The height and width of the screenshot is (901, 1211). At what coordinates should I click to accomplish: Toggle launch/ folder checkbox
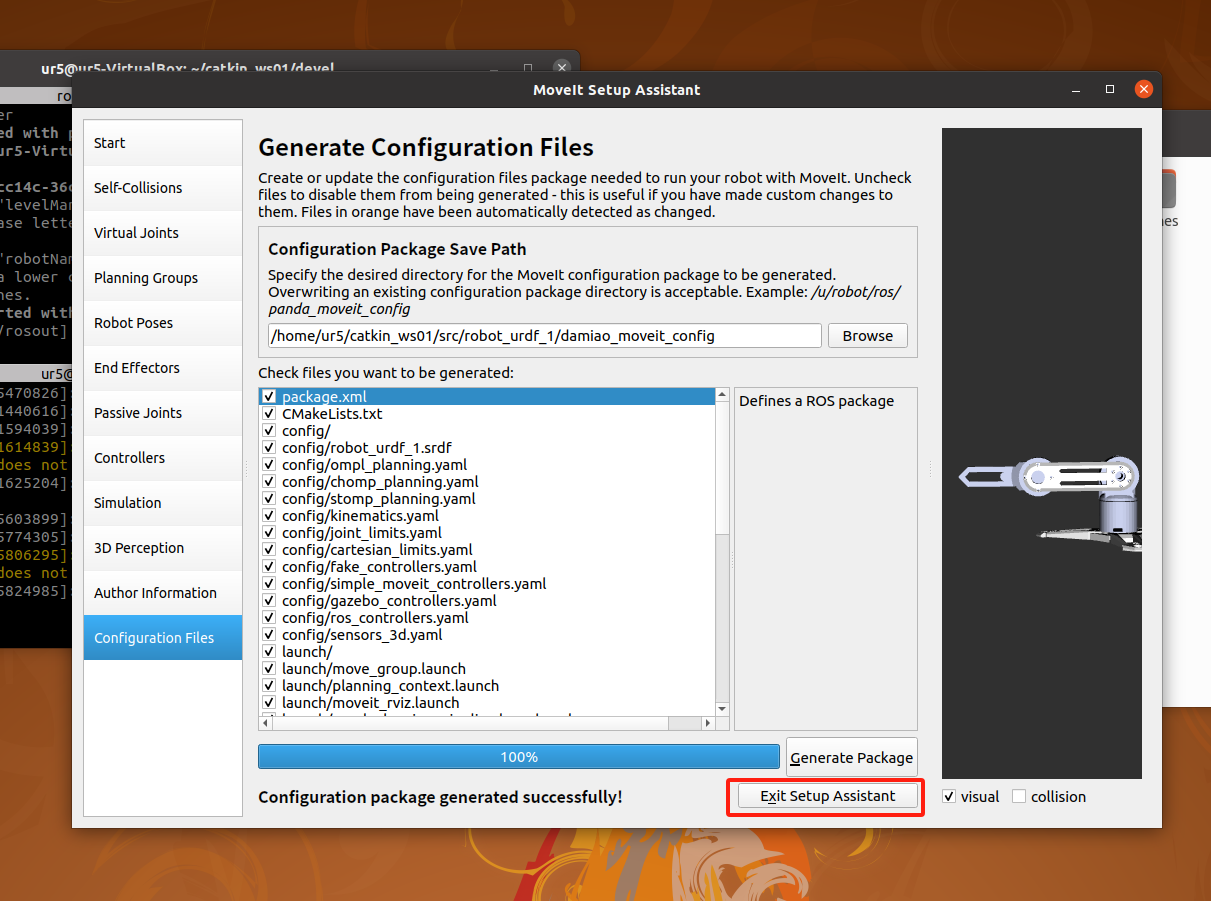[269, 652]
